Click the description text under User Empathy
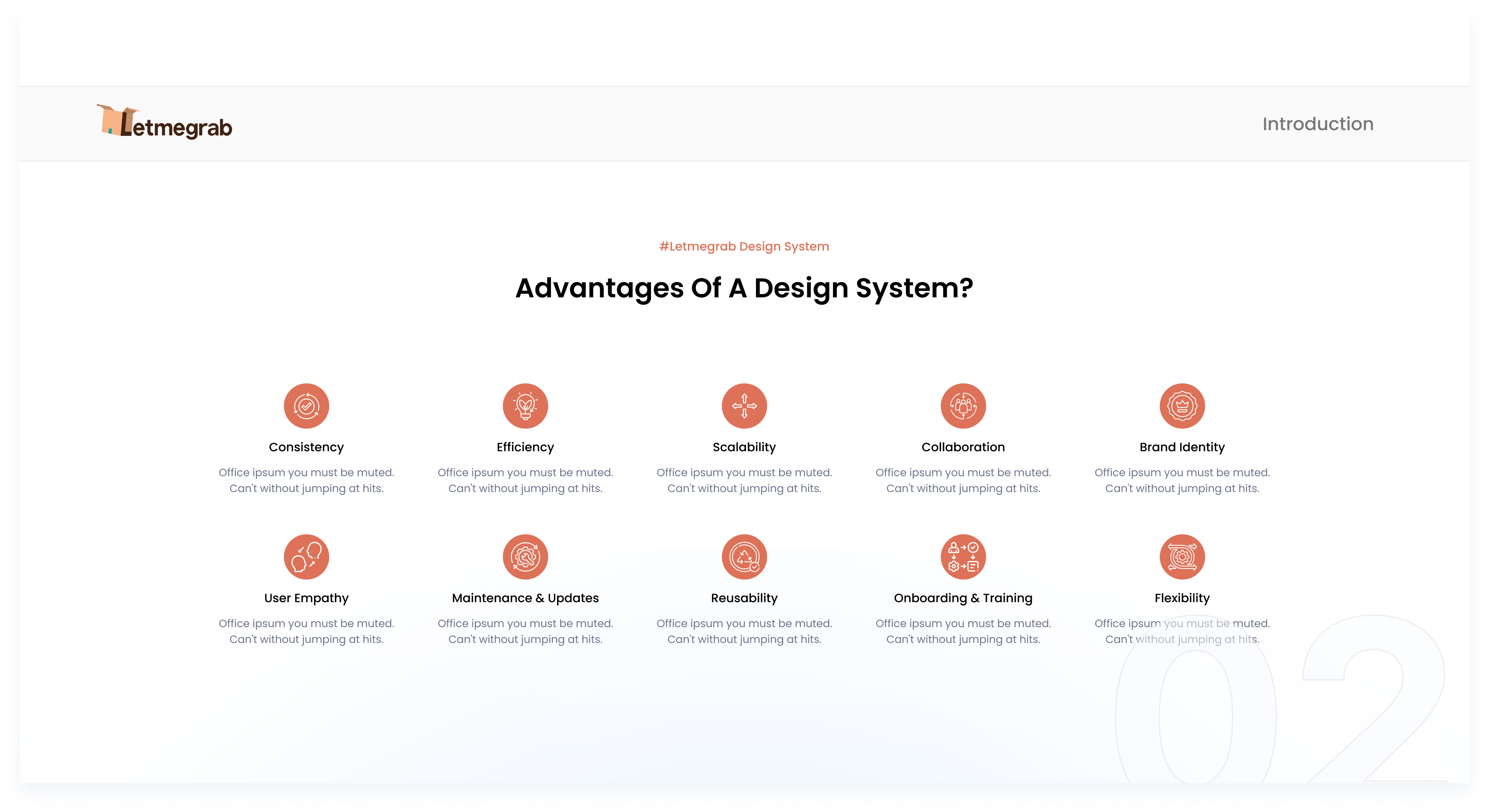 [306, 631]
